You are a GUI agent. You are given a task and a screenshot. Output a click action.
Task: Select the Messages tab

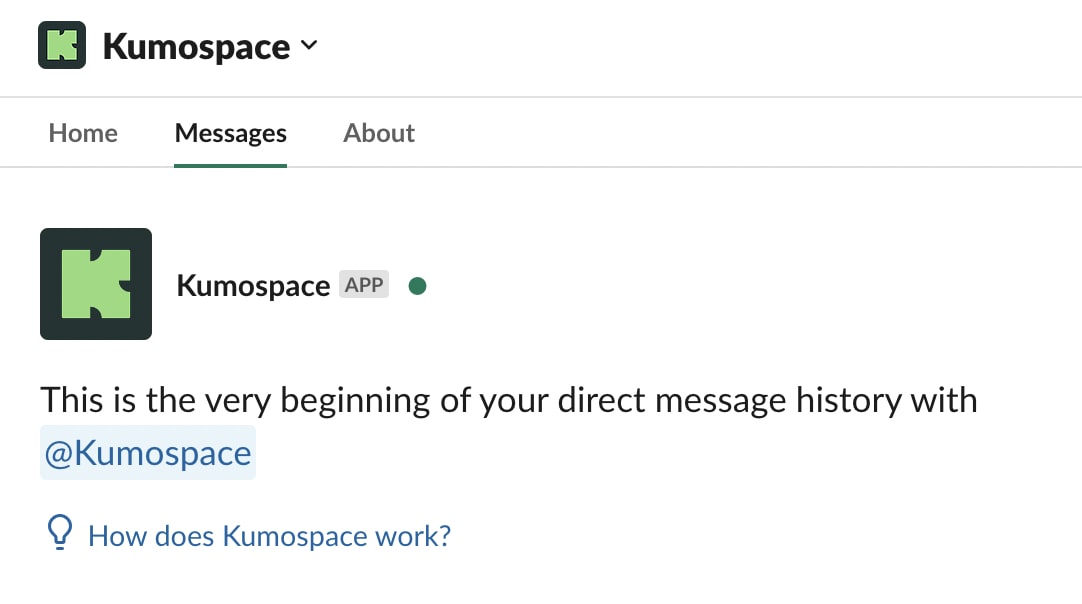coord(230,133)
